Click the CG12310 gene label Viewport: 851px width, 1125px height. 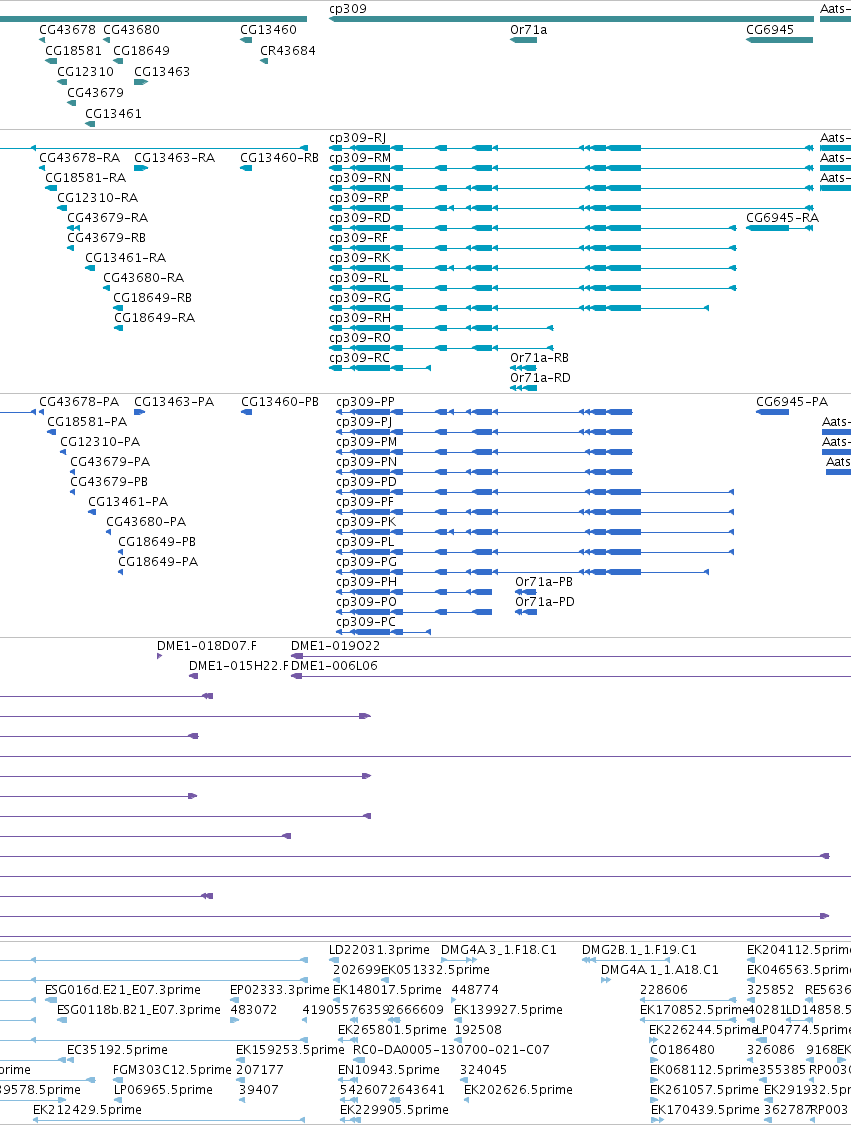pos(85,71)
